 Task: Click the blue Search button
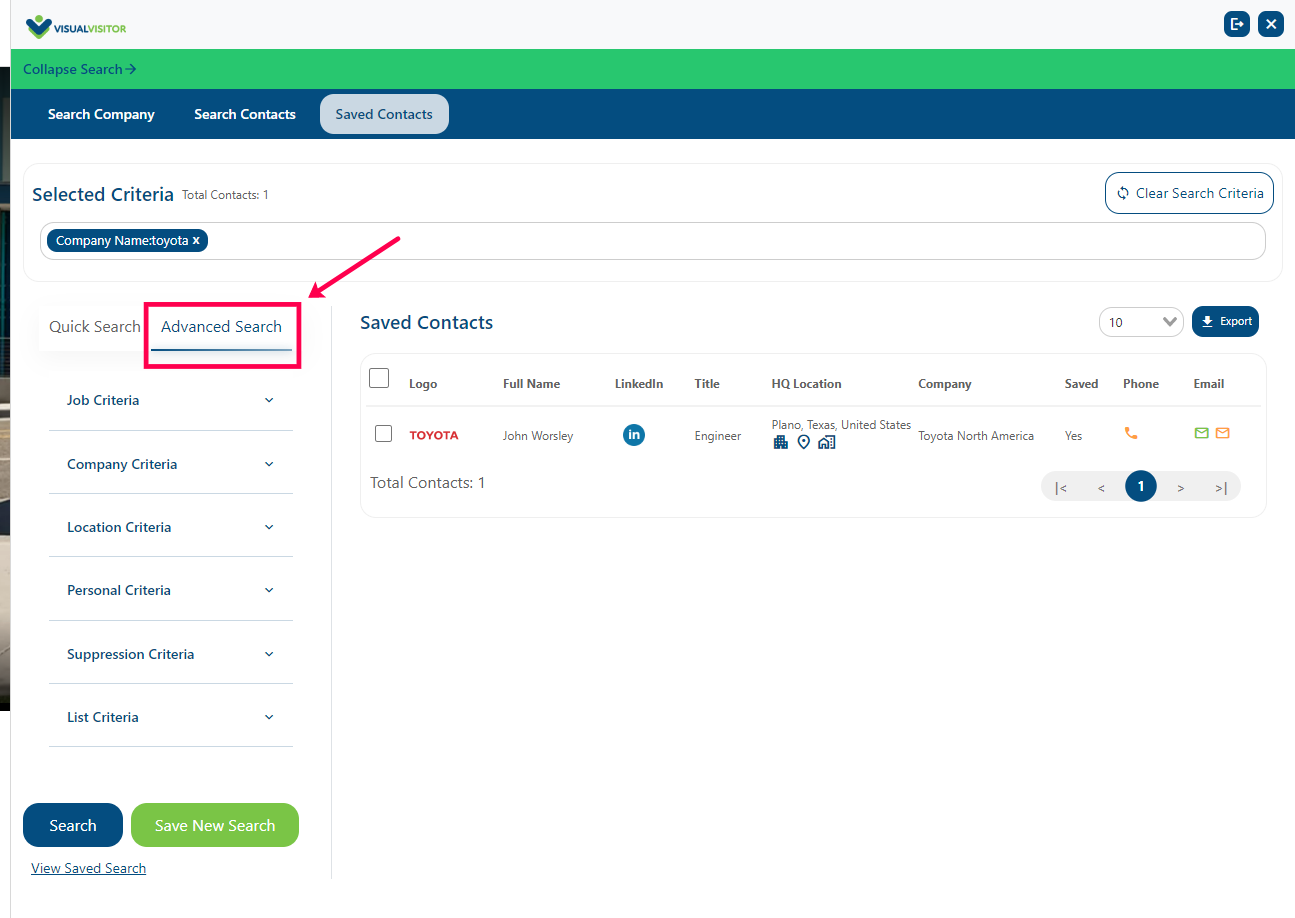73,825
